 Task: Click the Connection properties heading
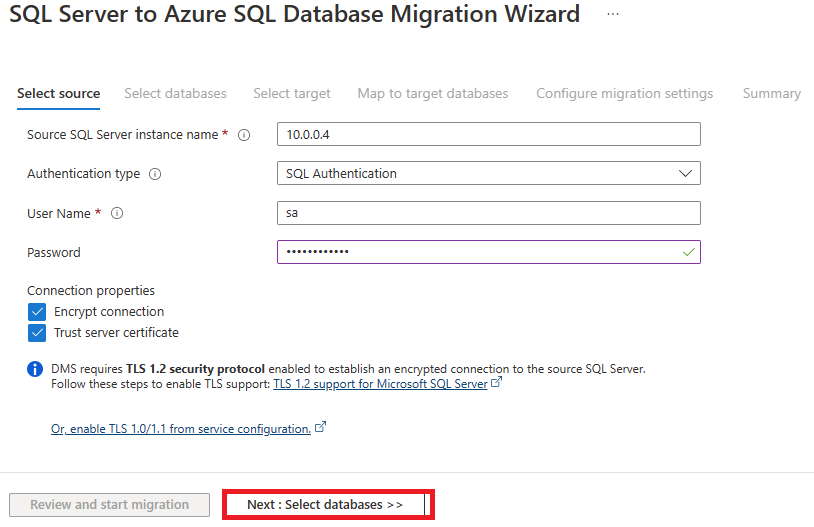click(91, 290)
